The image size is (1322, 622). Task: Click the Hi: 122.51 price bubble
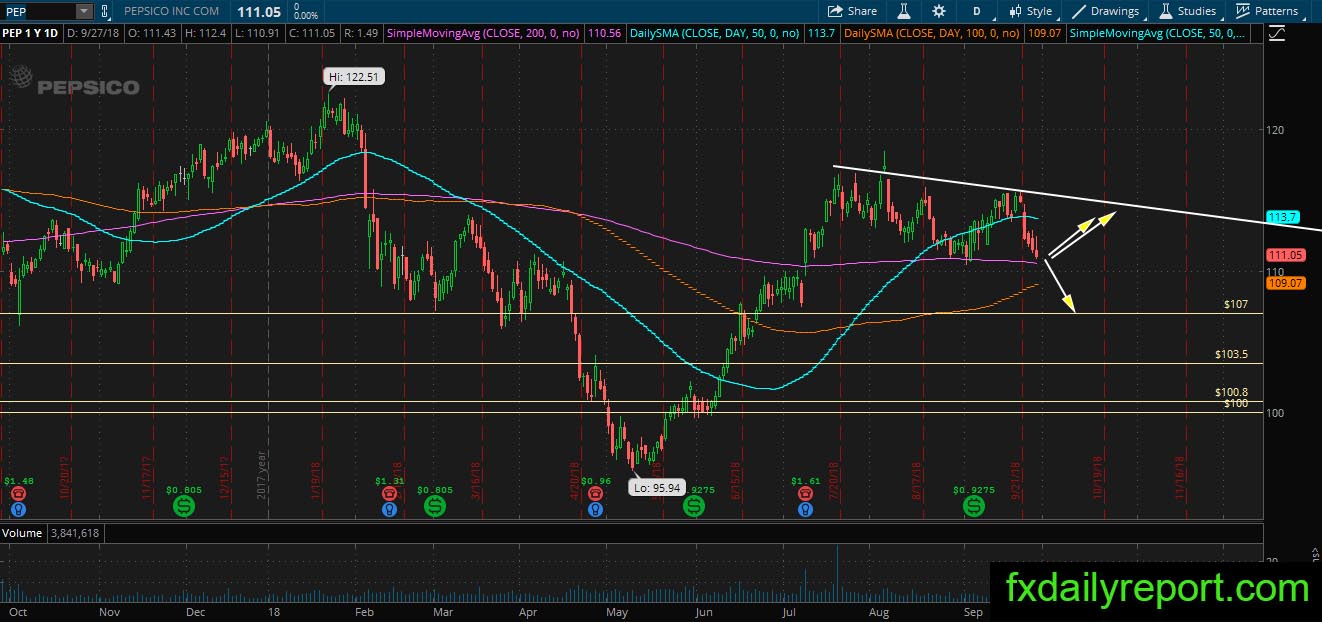click(353, 76)
